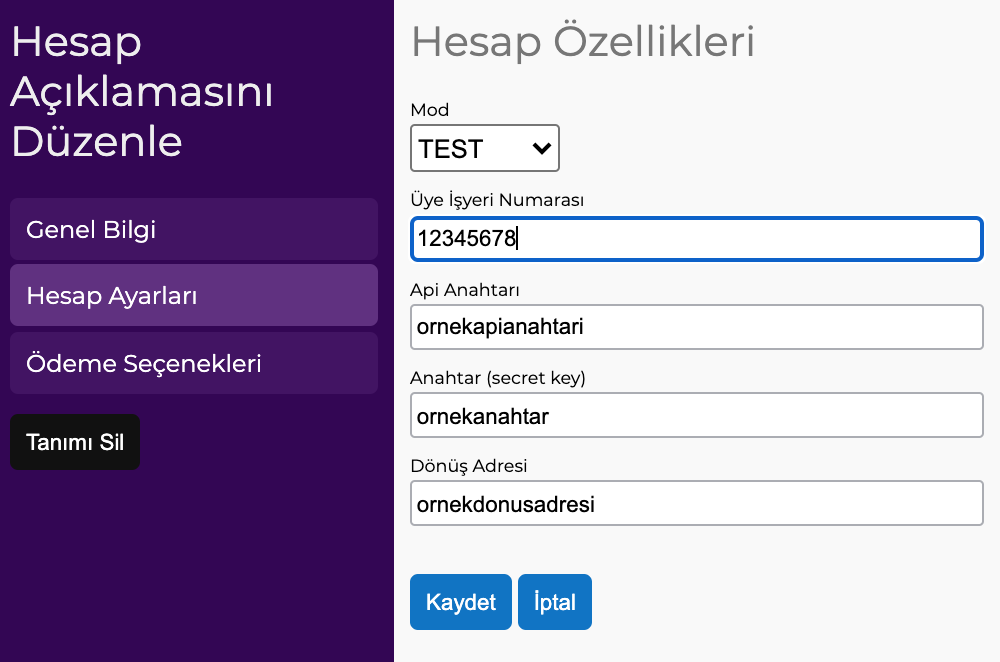Click the Tanımı Sil button
1000x662 pixels.
(75, 442)
